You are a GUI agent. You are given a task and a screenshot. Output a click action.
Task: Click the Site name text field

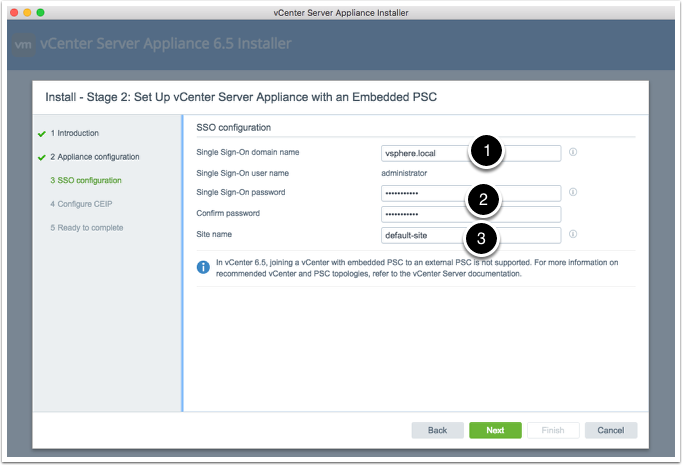(x=420, y=236)
